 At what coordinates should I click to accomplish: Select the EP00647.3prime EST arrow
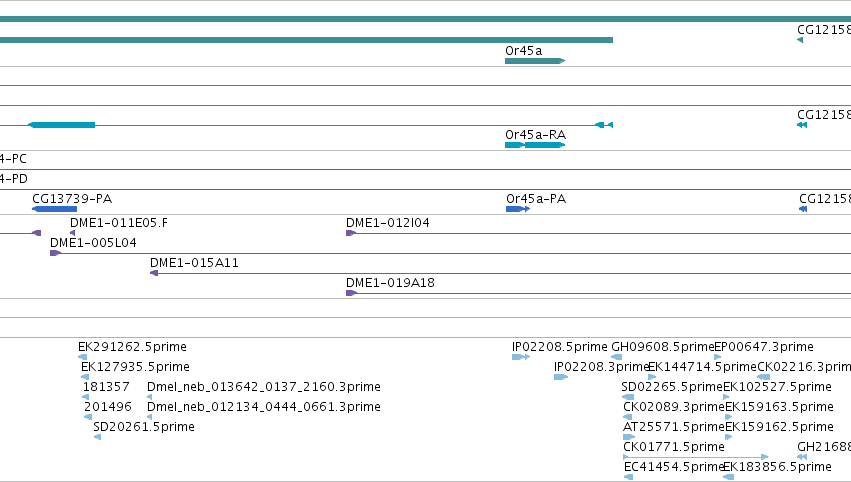717,357
